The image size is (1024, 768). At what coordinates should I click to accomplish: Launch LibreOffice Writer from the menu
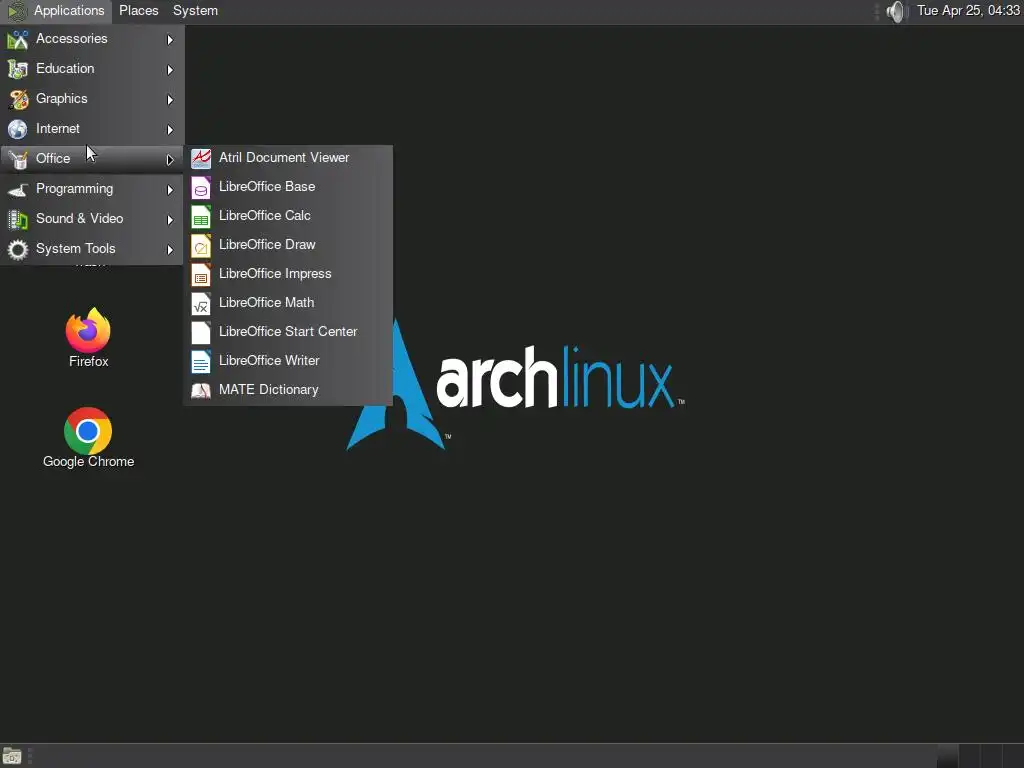(x=288, y=361)
